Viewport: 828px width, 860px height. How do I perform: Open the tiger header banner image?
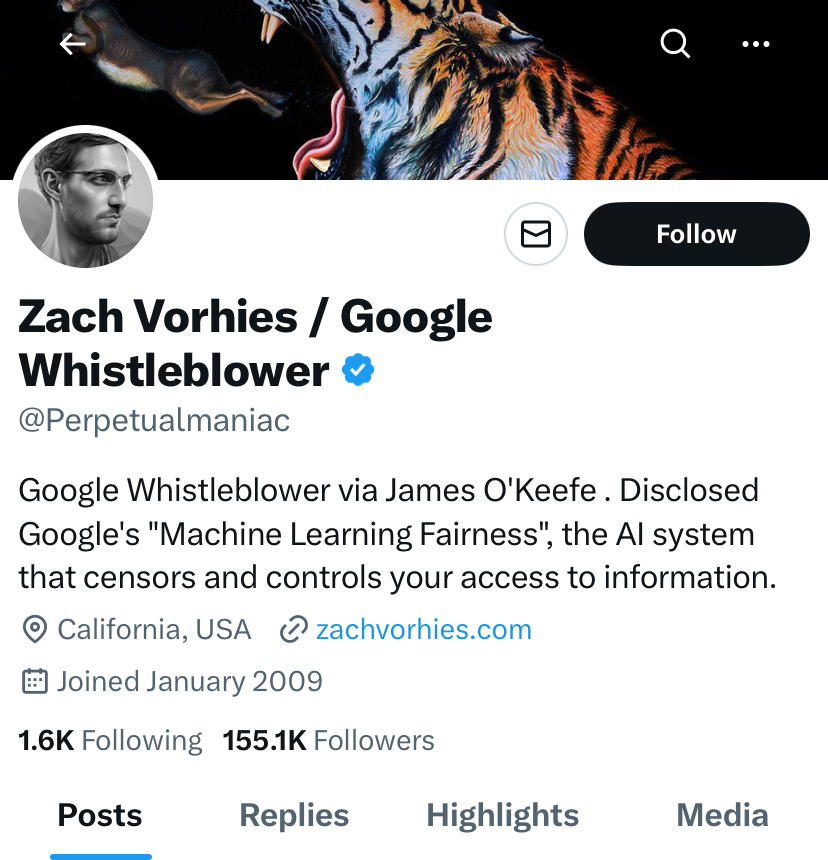click(x=414, y=90)
